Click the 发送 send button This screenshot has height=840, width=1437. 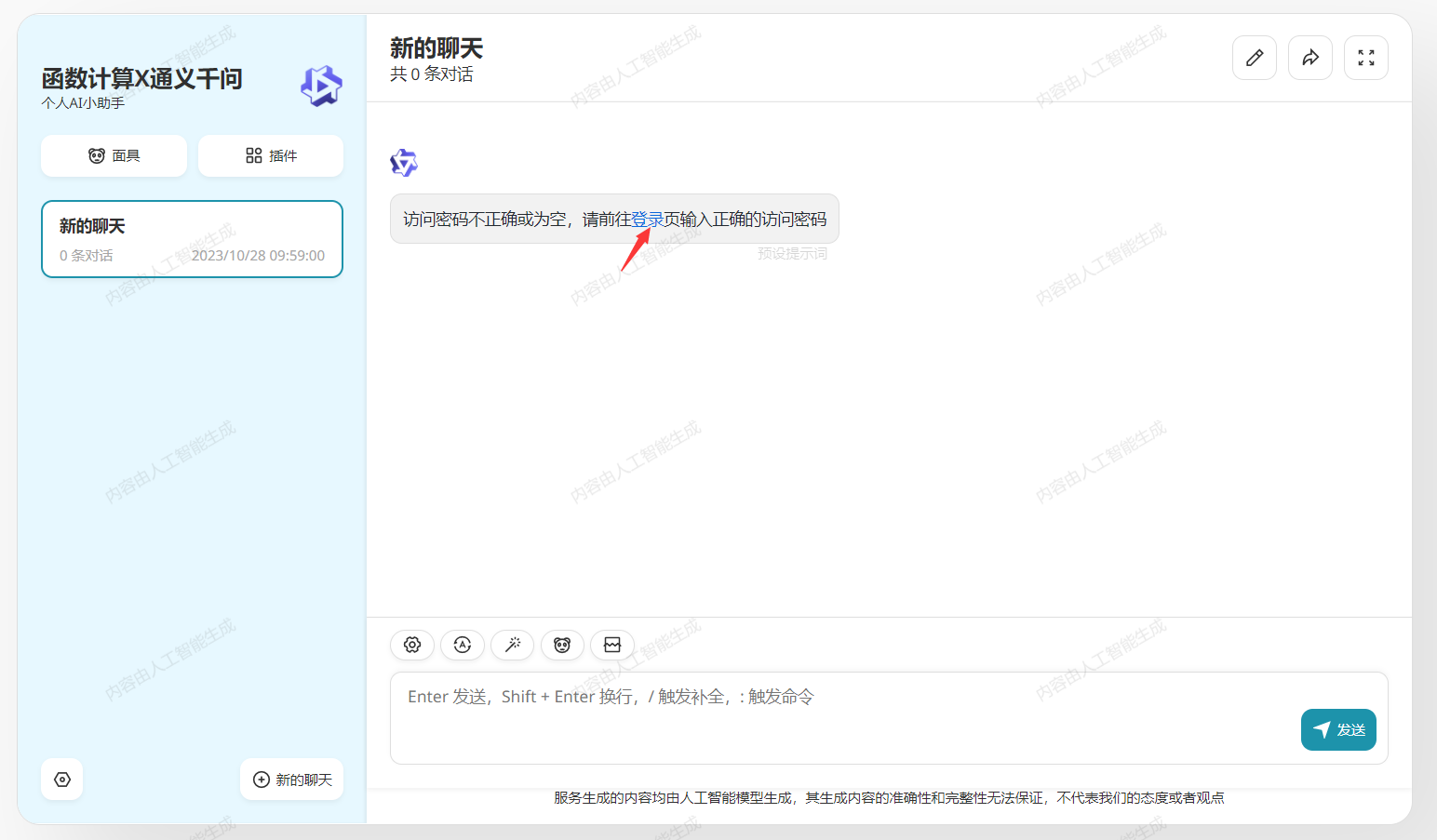coord(1338,729)
